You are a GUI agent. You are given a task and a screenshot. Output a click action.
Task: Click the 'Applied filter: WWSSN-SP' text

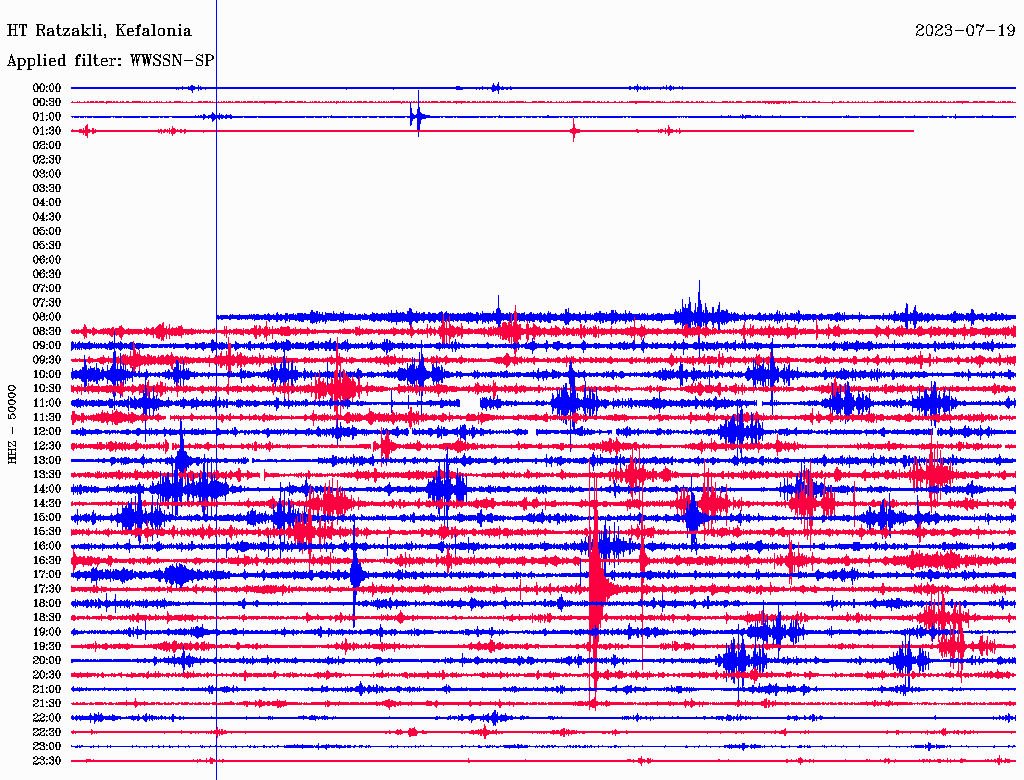click(110, 61)
